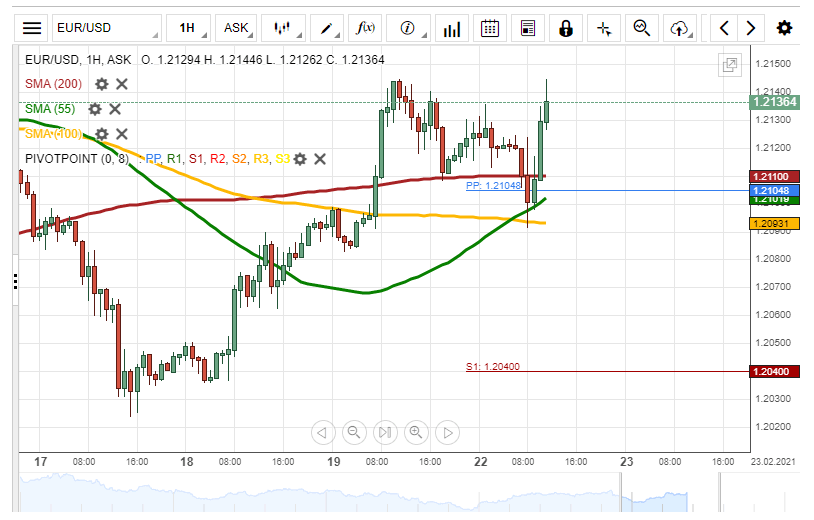
Task: Click the bar chart volume icon
Action: pos(452,28)
